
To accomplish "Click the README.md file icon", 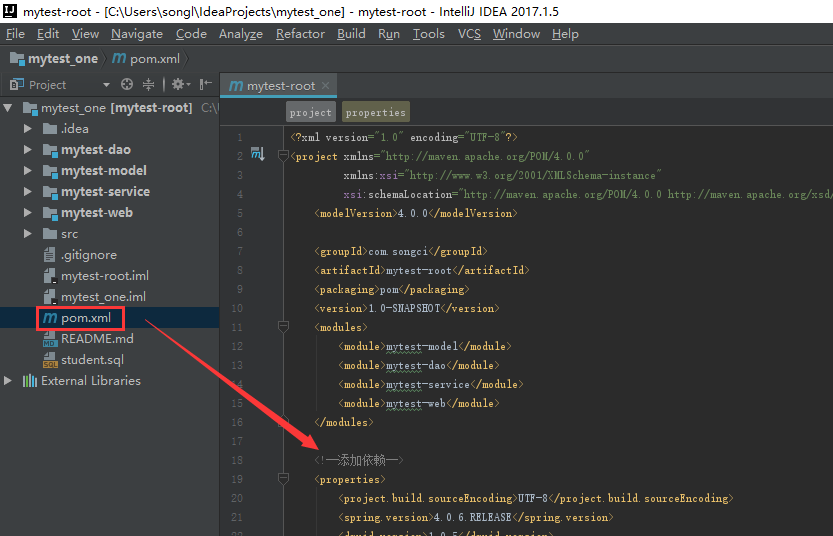I will [x=50, y=339].
